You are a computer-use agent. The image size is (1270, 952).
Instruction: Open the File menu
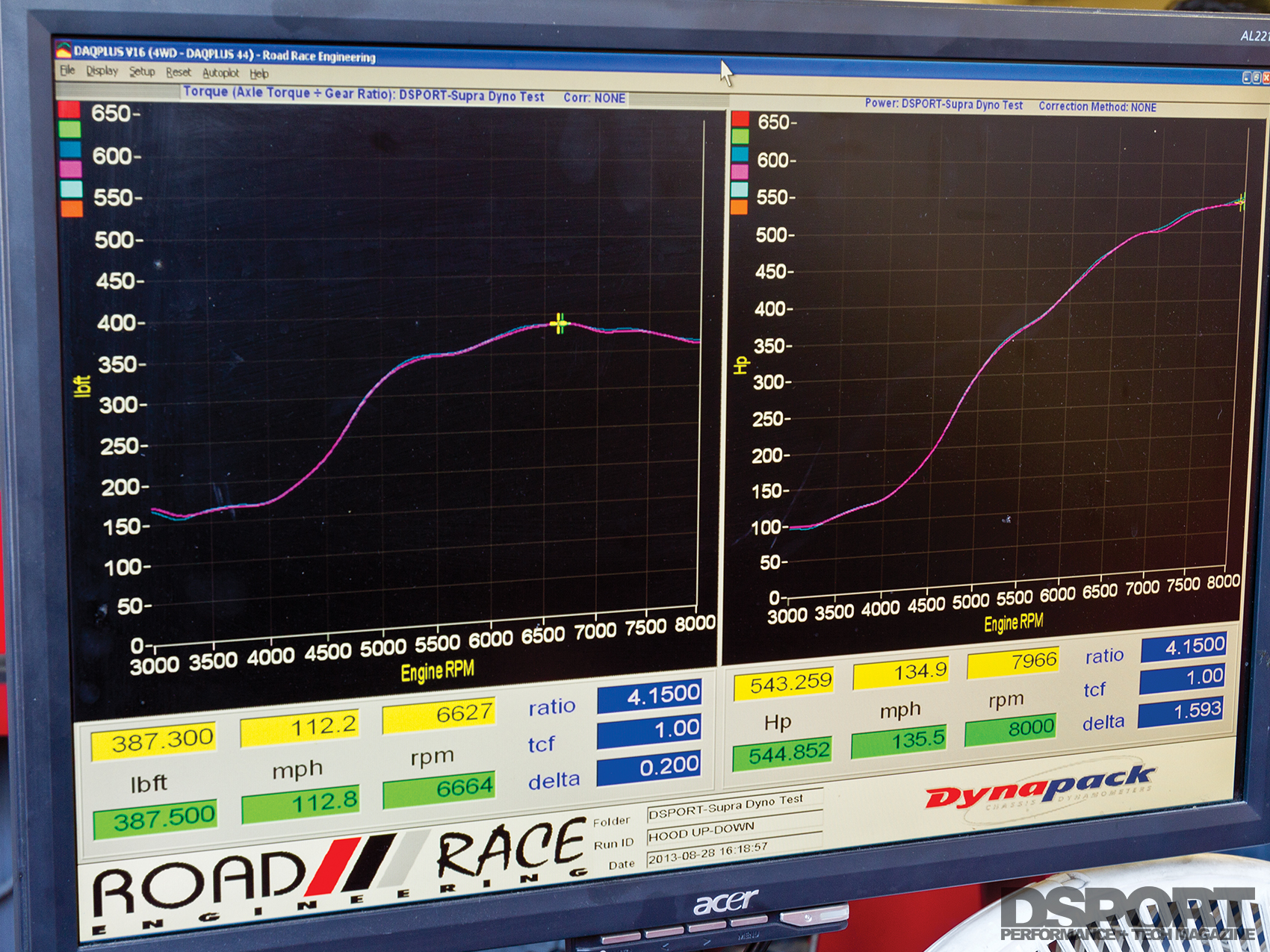(x=67, y=69)
